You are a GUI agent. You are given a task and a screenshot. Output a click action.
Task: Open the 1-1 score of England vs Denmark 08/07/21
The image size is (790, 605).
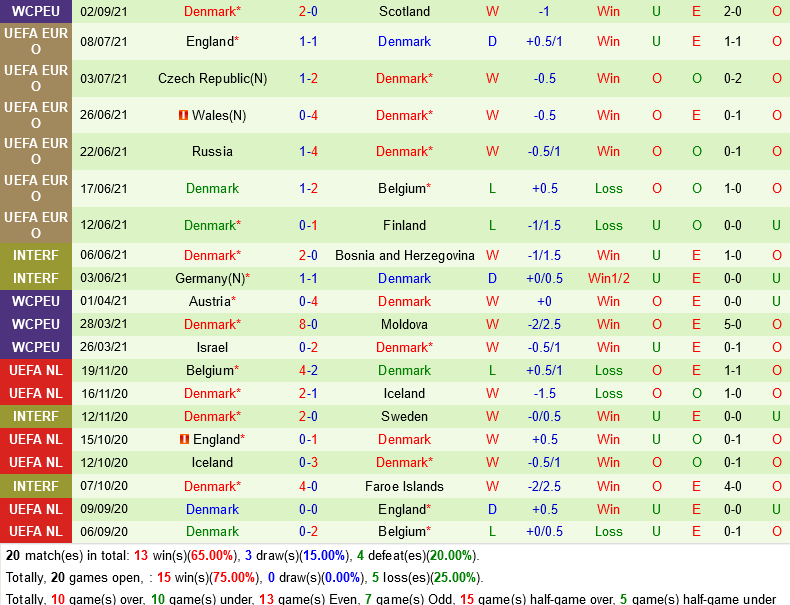(x=308, y=41)
